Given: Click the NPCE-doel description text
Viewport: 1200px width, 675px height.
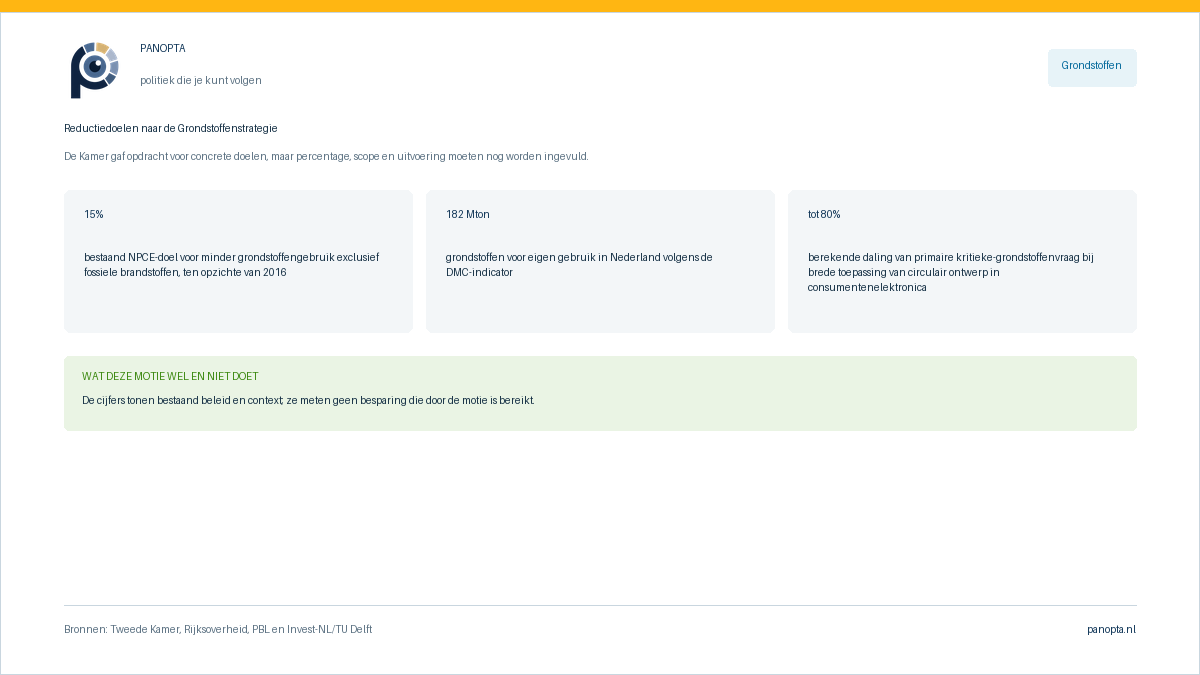Looking at the screenshot, I should pos(232,264).
